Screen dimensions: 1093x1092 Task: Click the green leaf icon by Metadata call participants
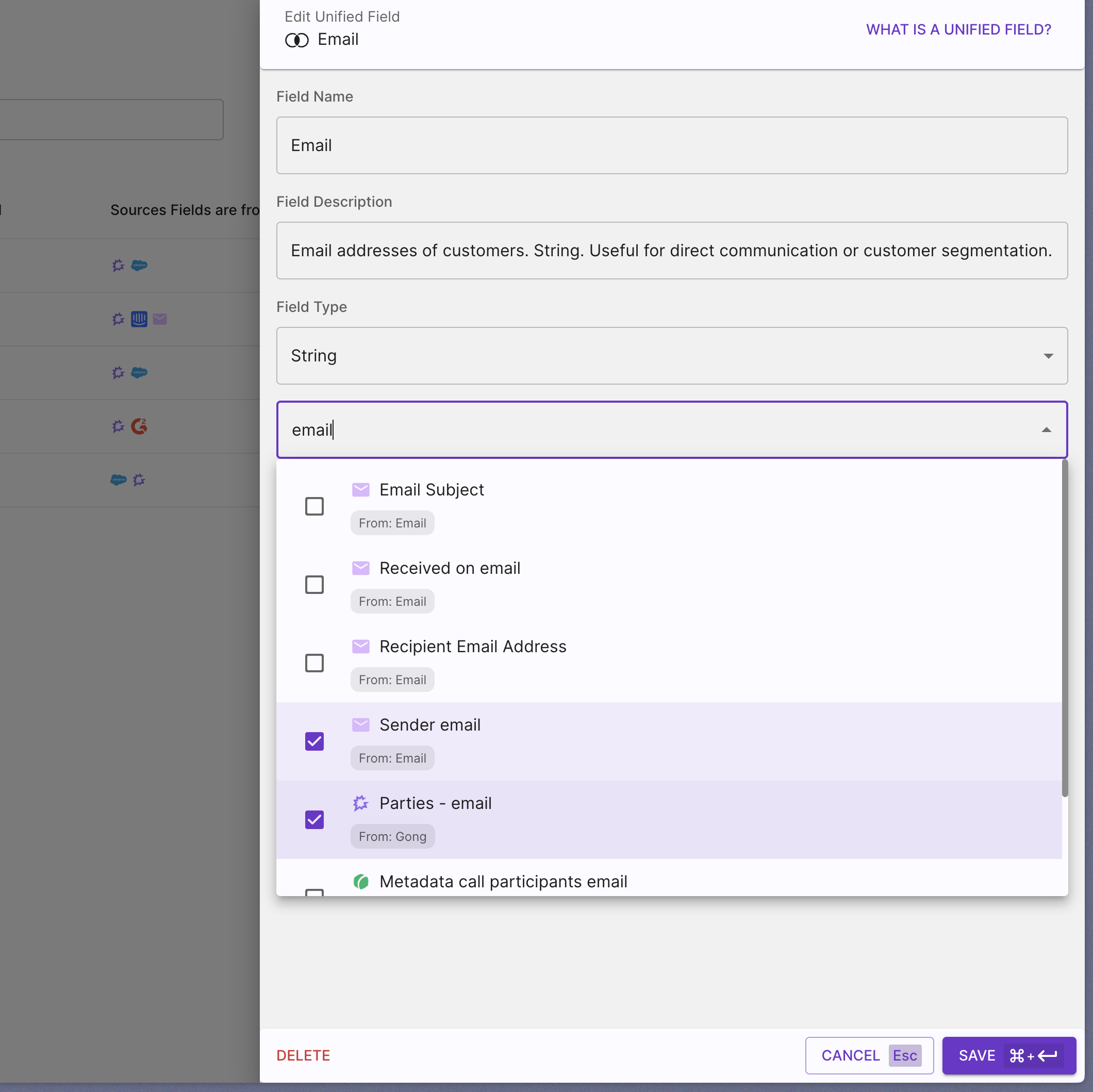(x=360, y=881)
